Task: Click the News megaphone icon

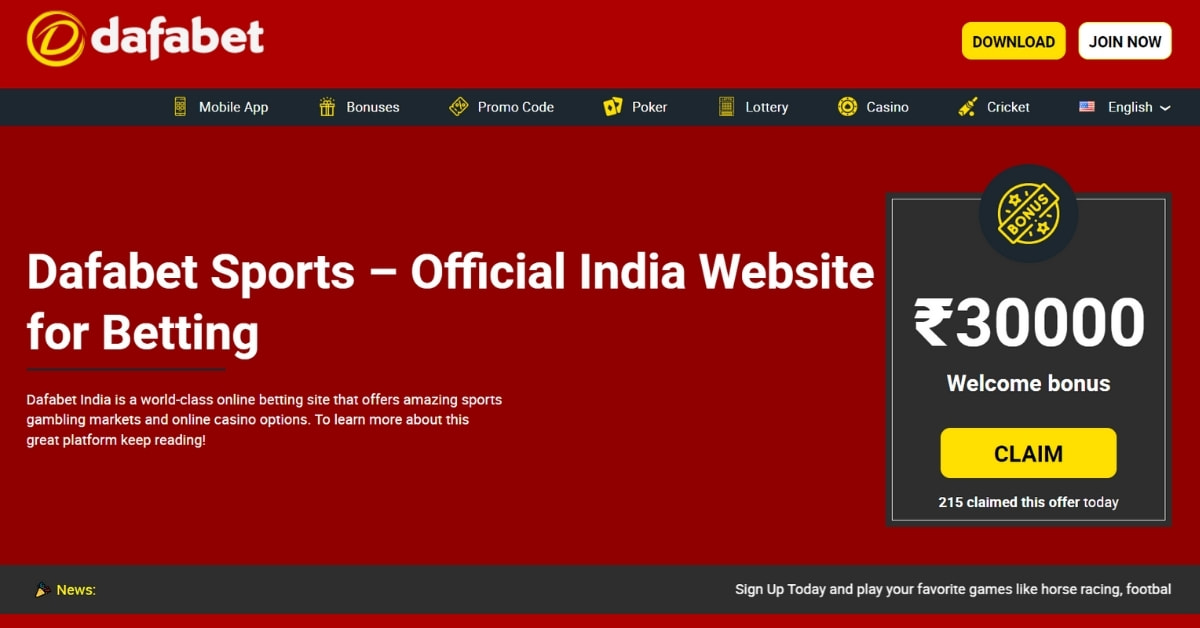Action: point(42,590)
